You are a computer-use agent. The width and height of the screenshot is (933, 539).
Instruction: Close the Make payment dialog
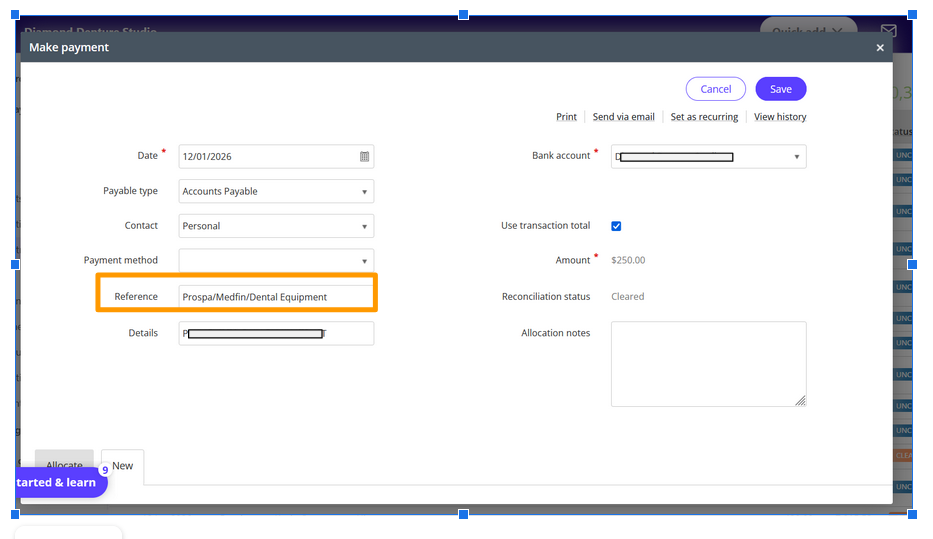point(880,48)
